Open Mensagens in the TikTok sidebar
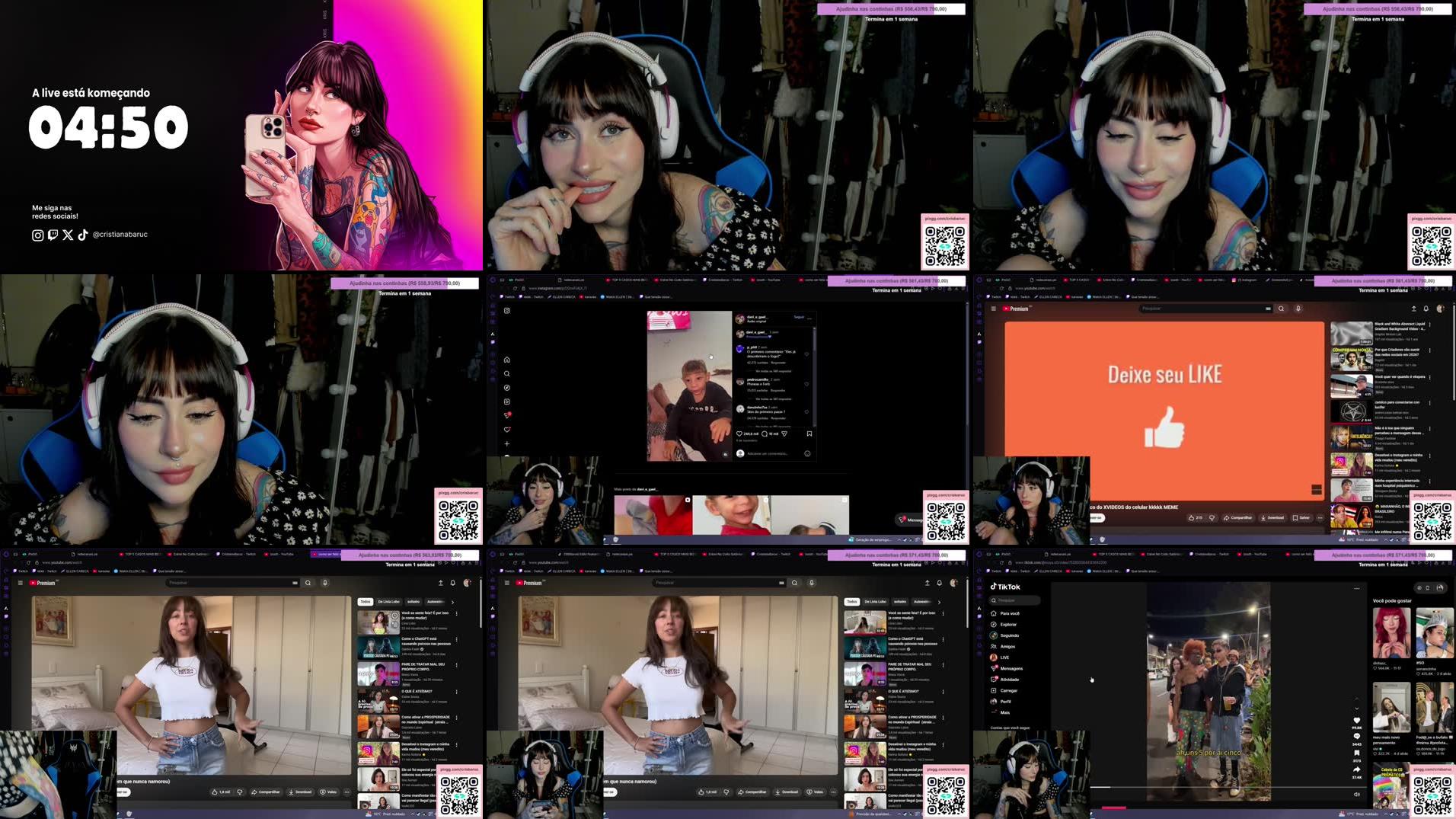 point(1011,668)
